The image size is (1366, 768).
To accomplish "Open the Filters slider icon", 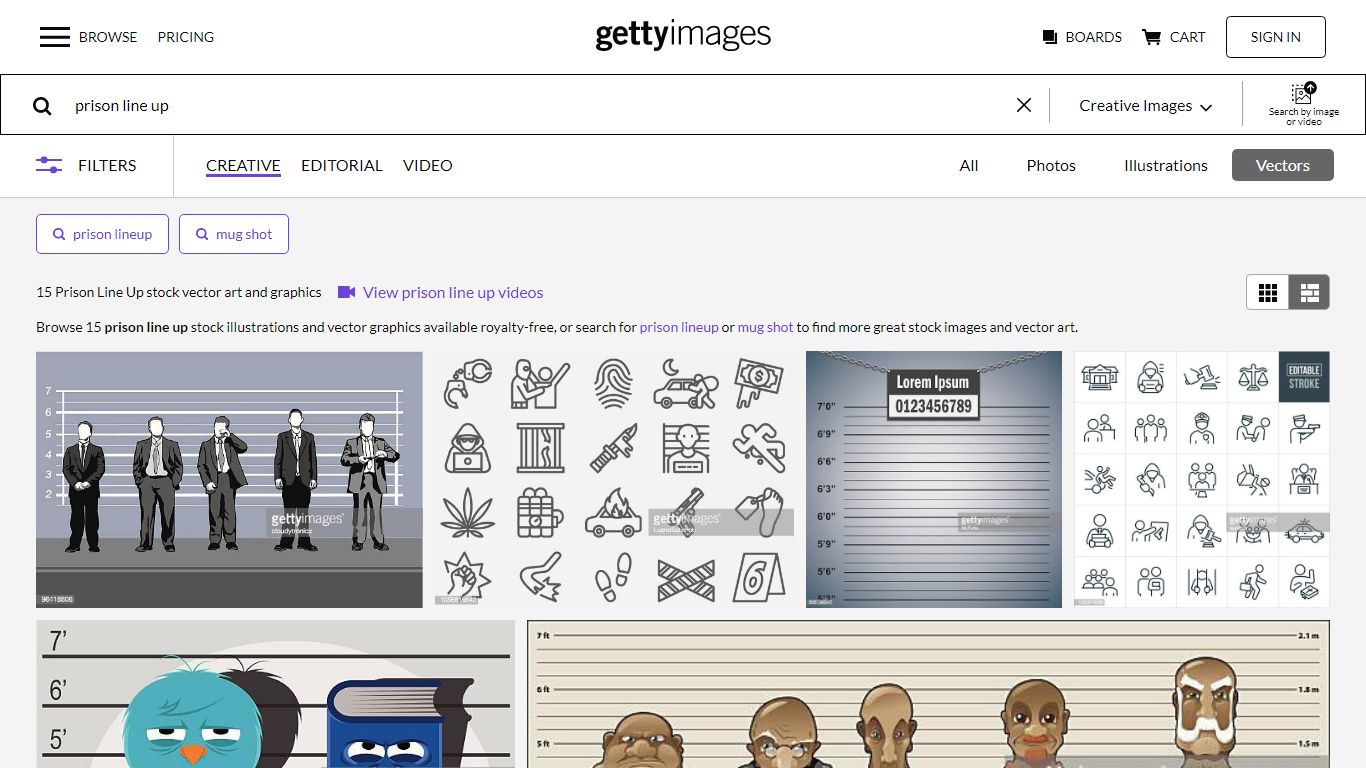I will coord(49,165).
